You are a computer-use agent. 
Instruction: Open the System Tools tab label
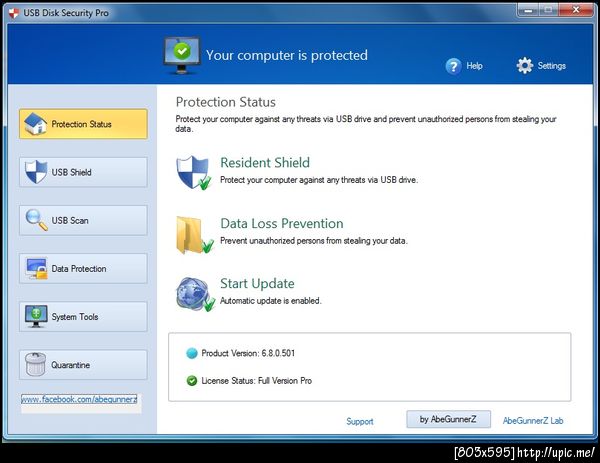pos(75,317)
